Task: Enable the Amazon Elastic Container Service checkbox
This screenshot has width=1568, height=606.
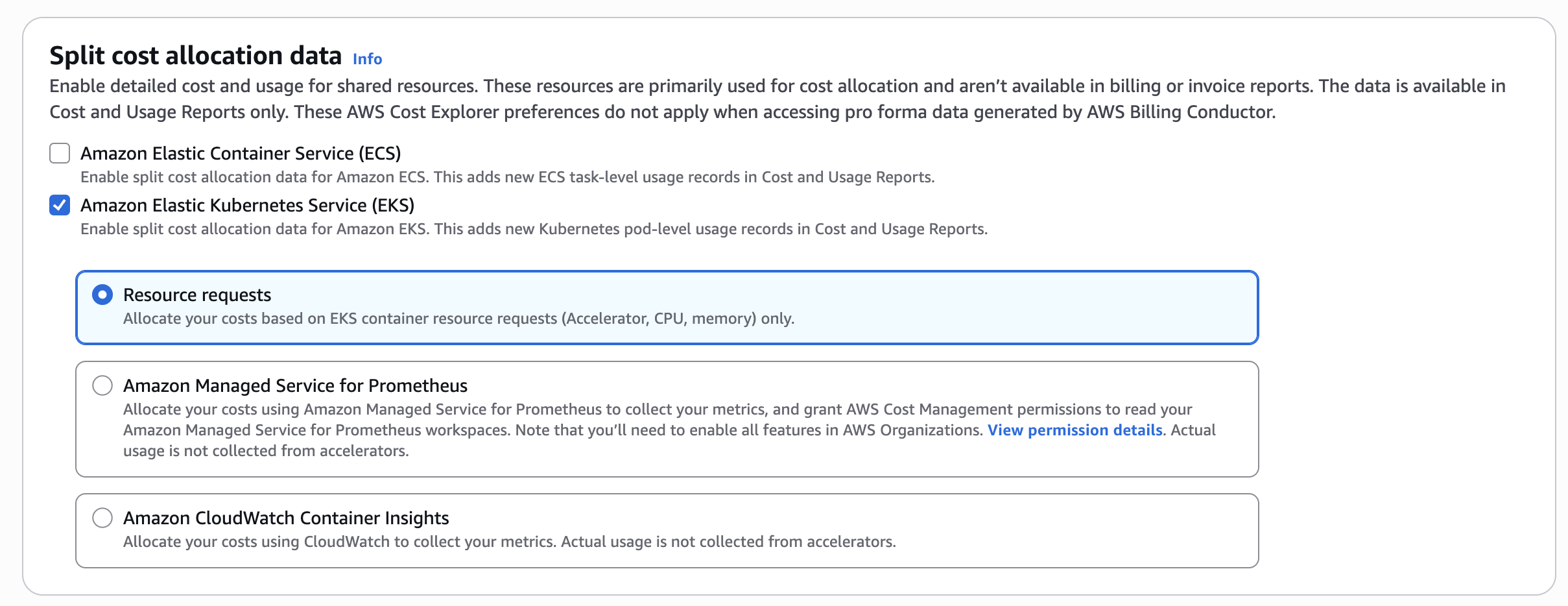Action: pyautogui.click(x=60, y=154)
